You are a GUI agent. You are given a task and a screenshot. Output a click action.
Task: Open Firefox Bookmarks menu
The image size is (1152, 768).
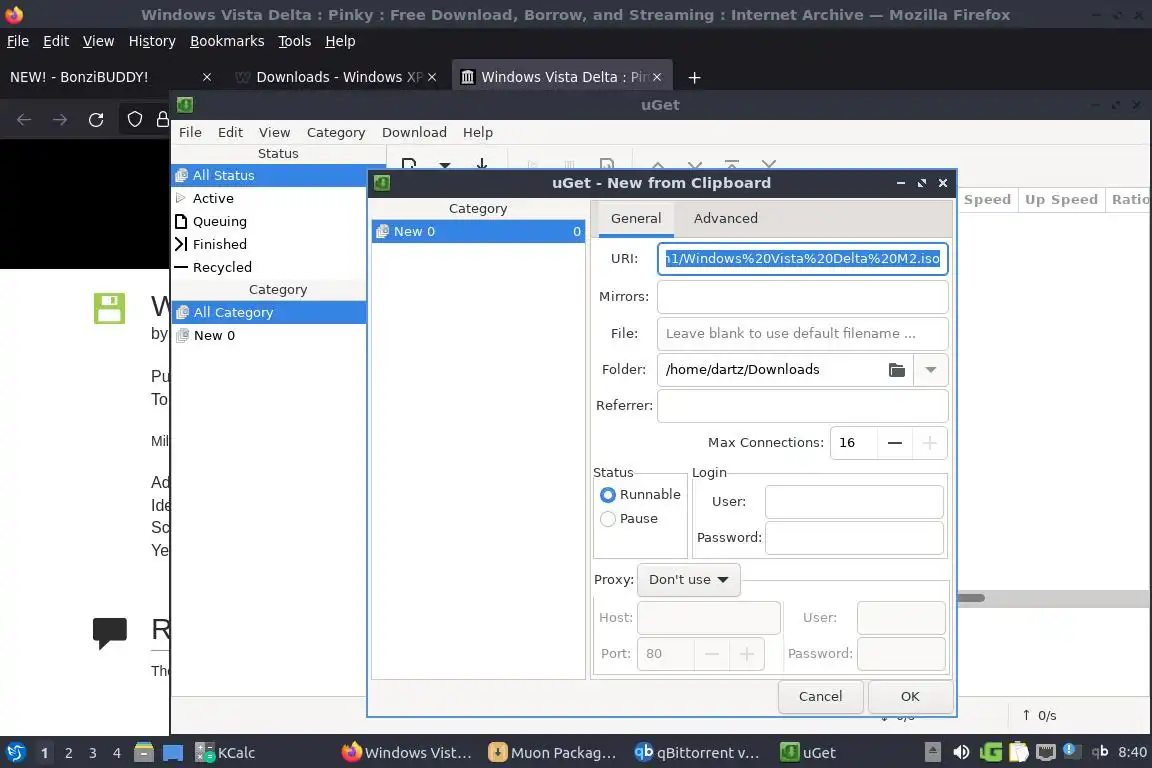click(227, 41)
